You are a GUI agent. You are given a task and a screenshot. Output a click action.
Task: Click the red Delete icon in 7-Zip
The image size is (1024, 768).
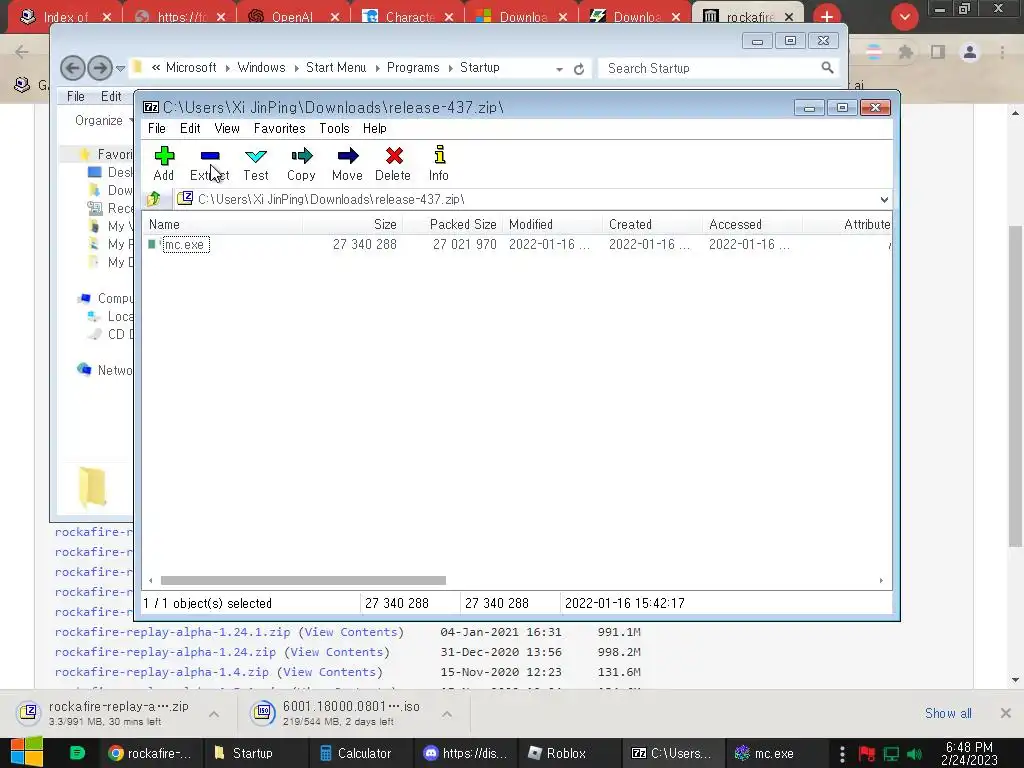click(x=393, y=163)
